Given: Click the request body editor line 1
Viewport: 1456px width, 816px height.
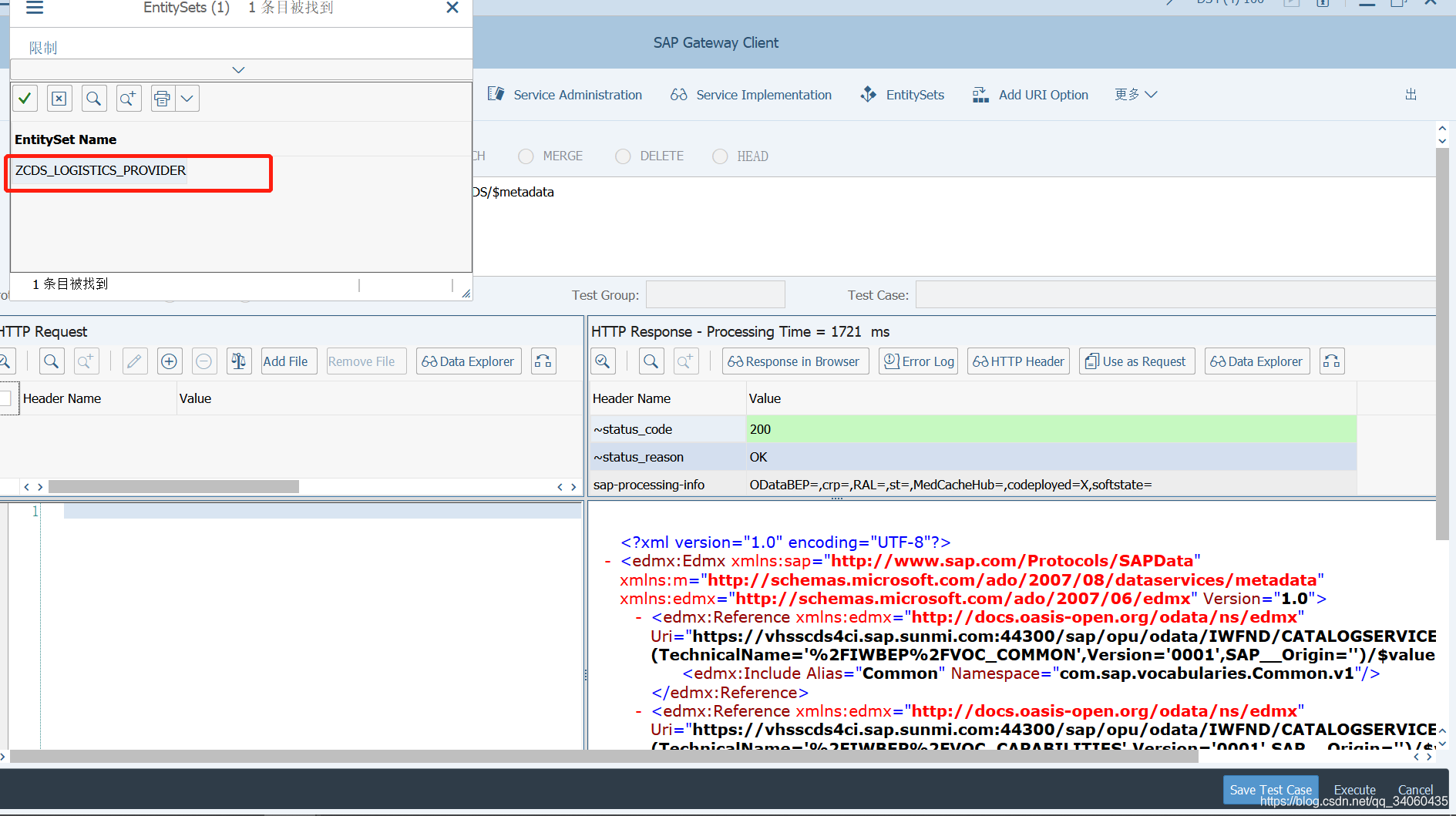Looking at the screenshot, I should [x=322, y=511].
